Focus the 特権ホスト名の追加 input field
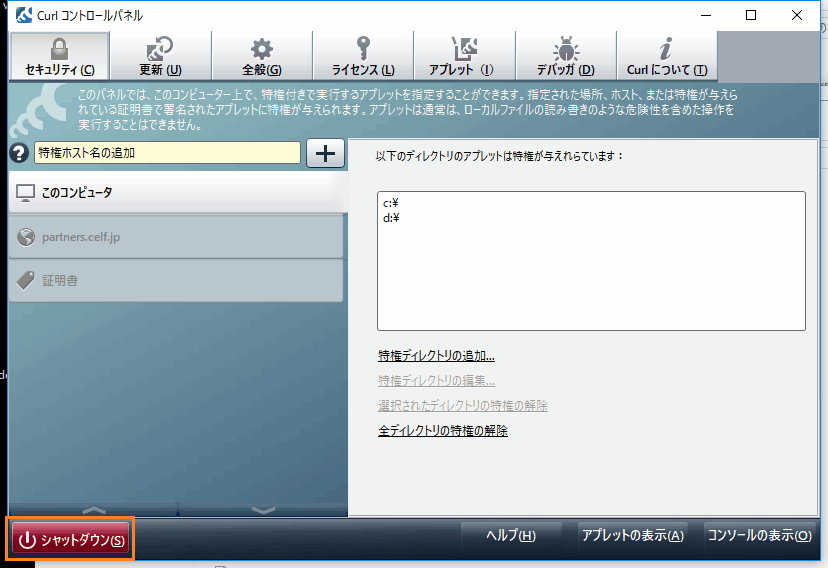The height and width of the screenshot is (568, 828). tap(167, 153)
